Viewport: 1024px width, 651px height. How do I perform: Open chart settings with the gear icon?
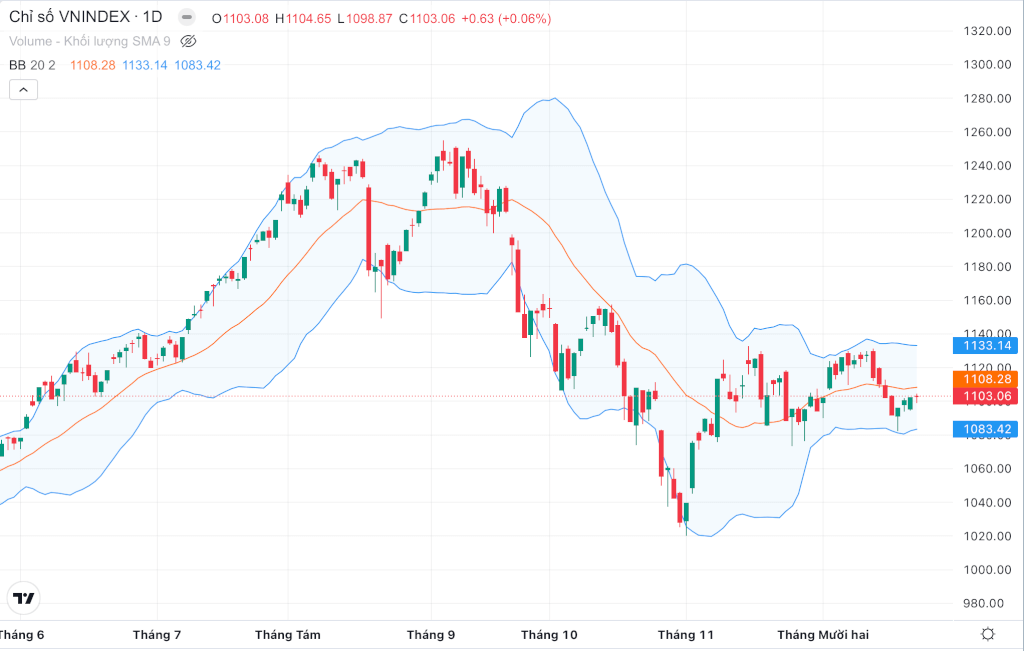[x=988, y=634]
